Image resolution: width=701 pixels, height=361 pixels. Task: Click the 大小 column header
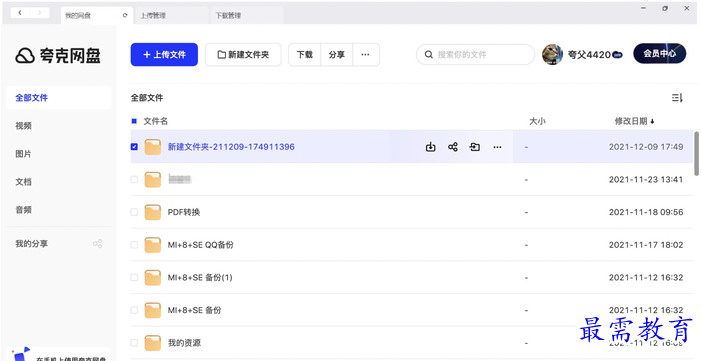(x=537, y=121)
